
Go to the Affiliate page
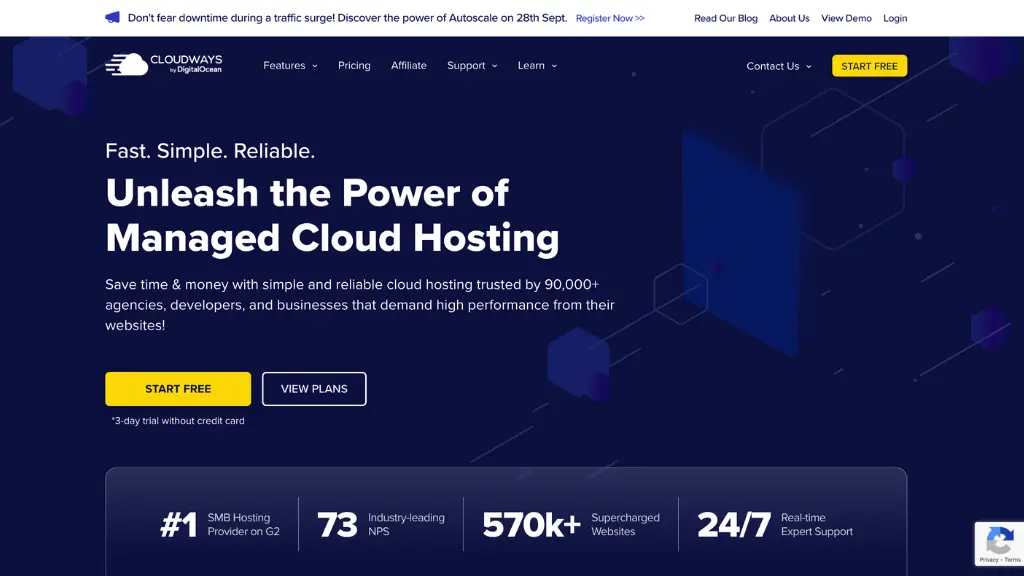409,65
